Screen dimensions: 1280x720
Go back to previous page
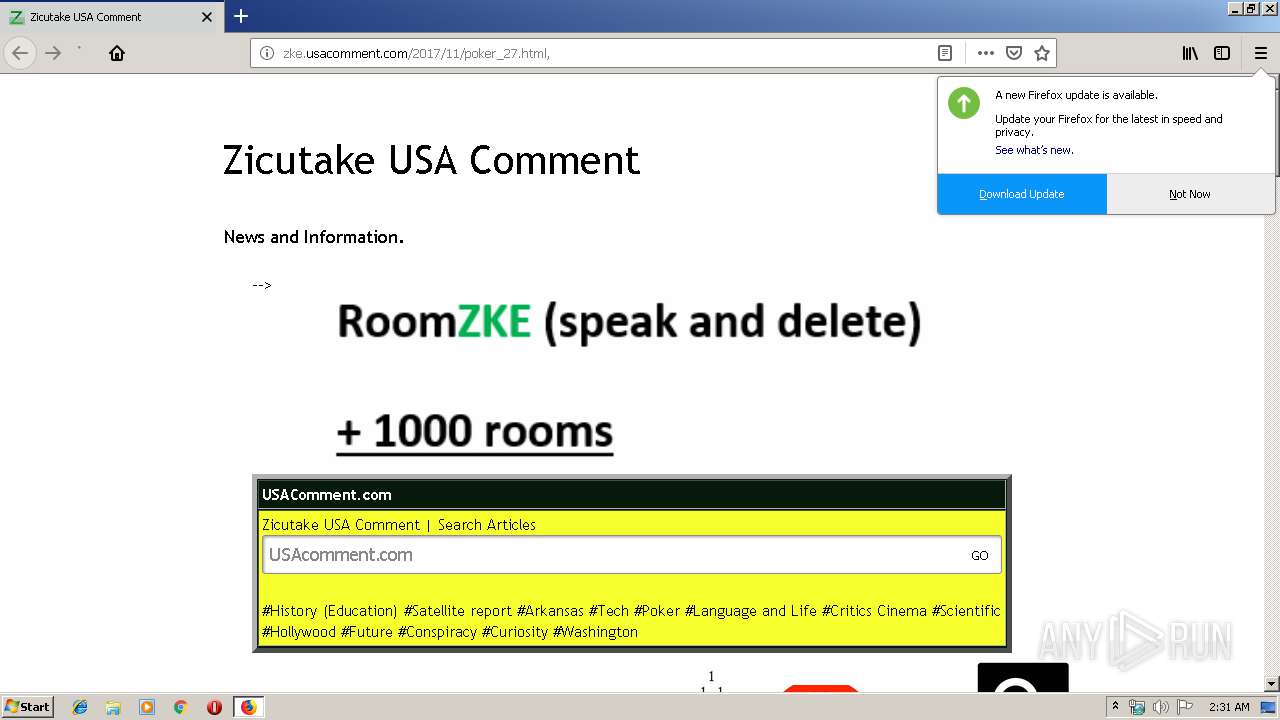coord(20,53)
